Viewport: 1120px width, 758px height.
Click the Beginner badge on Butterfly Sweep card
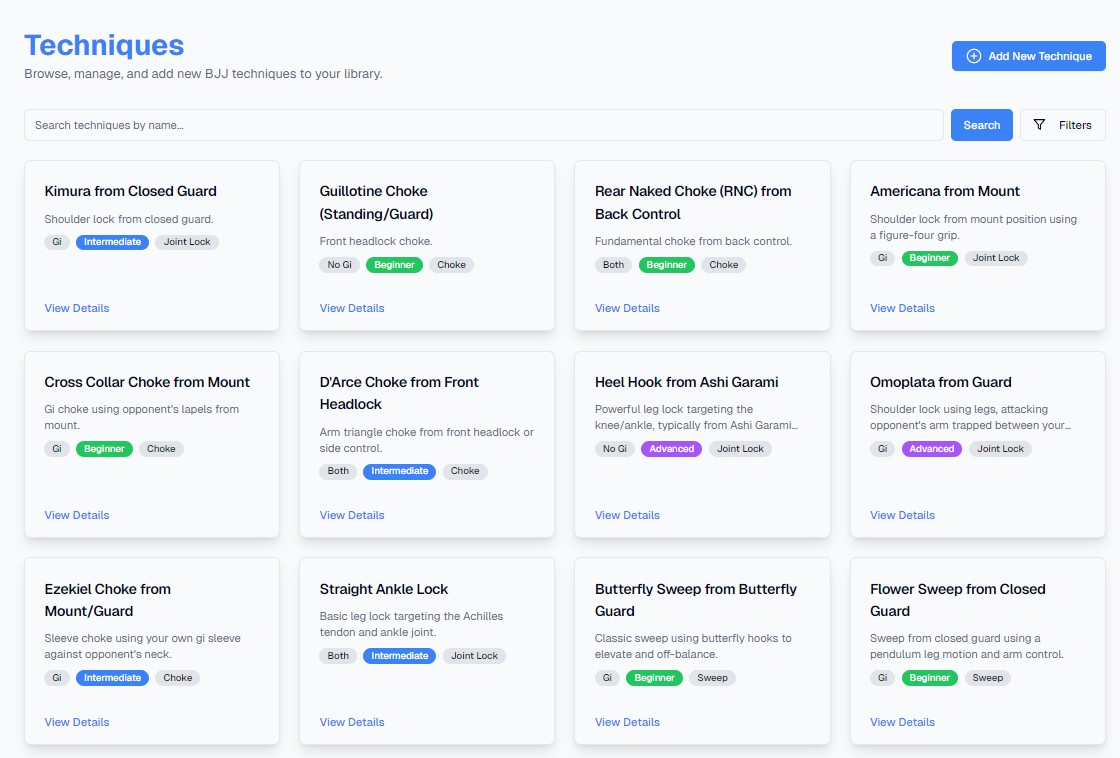point(654,678)
